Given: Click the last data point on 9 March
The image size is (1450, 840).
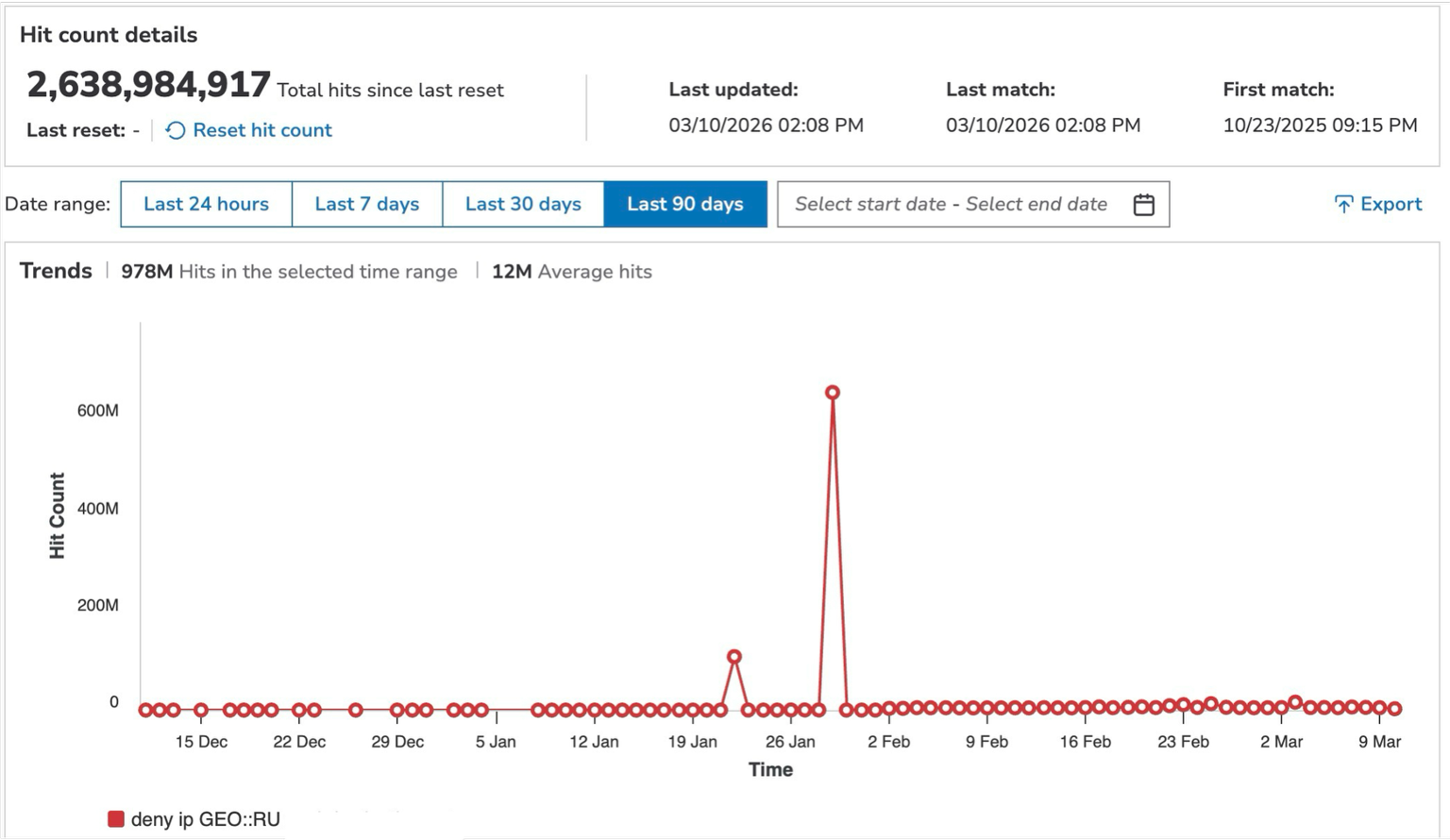Looking at the screenshot, I should point(1394,709).
